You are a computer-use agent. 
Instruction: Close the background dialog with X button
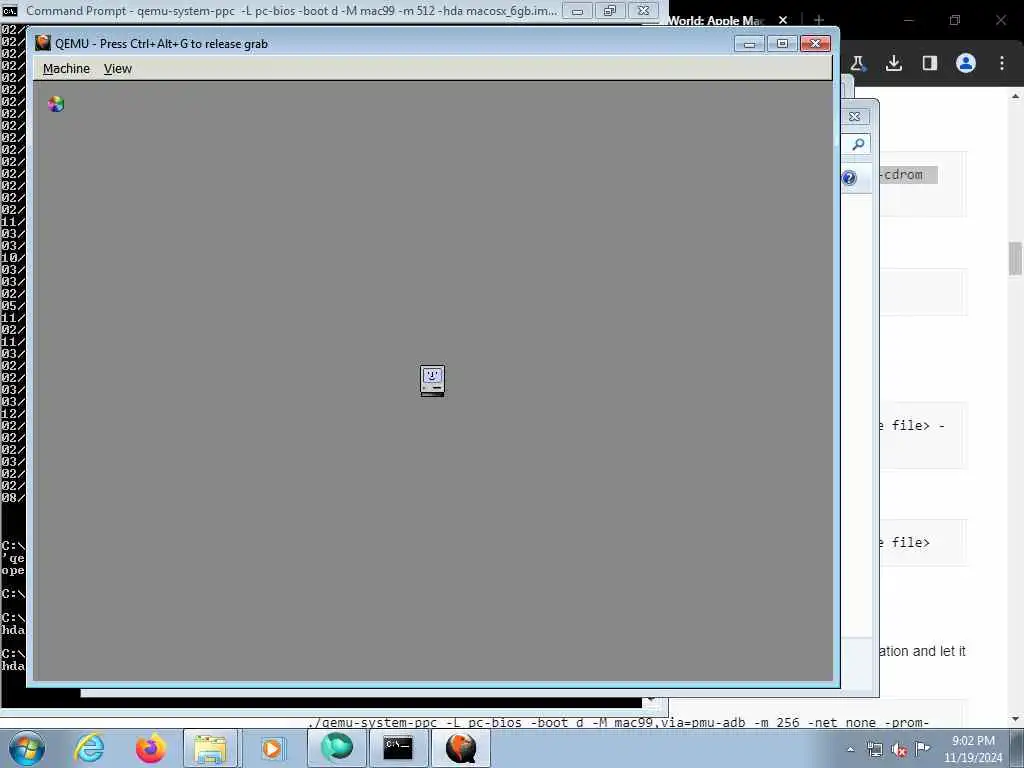(x=854, y=116)
